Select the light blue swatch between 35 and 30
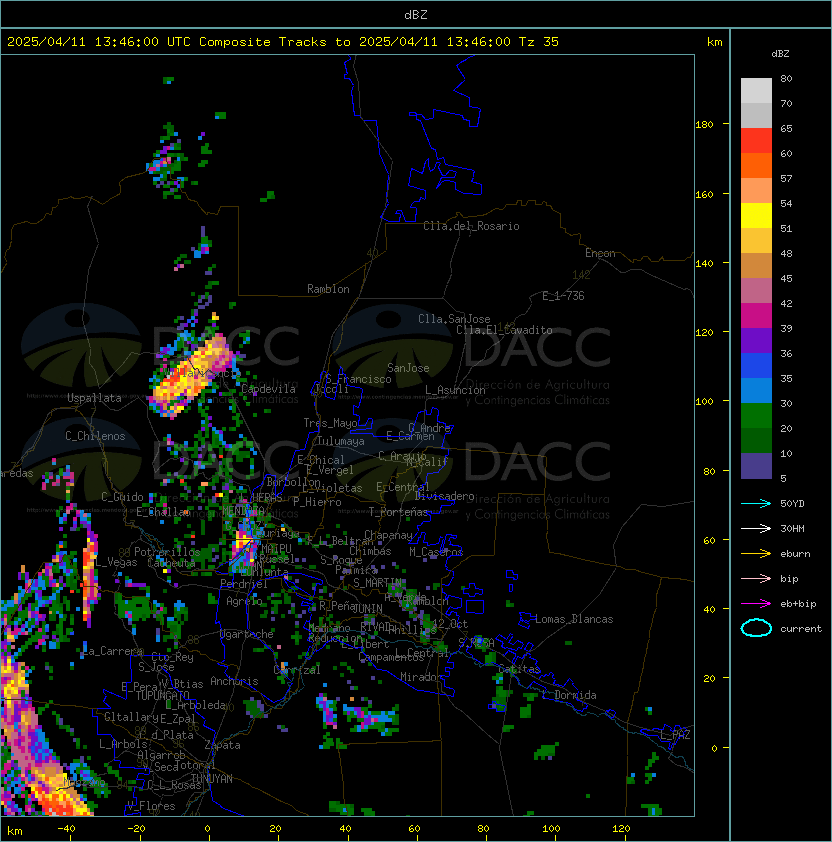Viewport: 832px width, 842px height. coord(756,390)
